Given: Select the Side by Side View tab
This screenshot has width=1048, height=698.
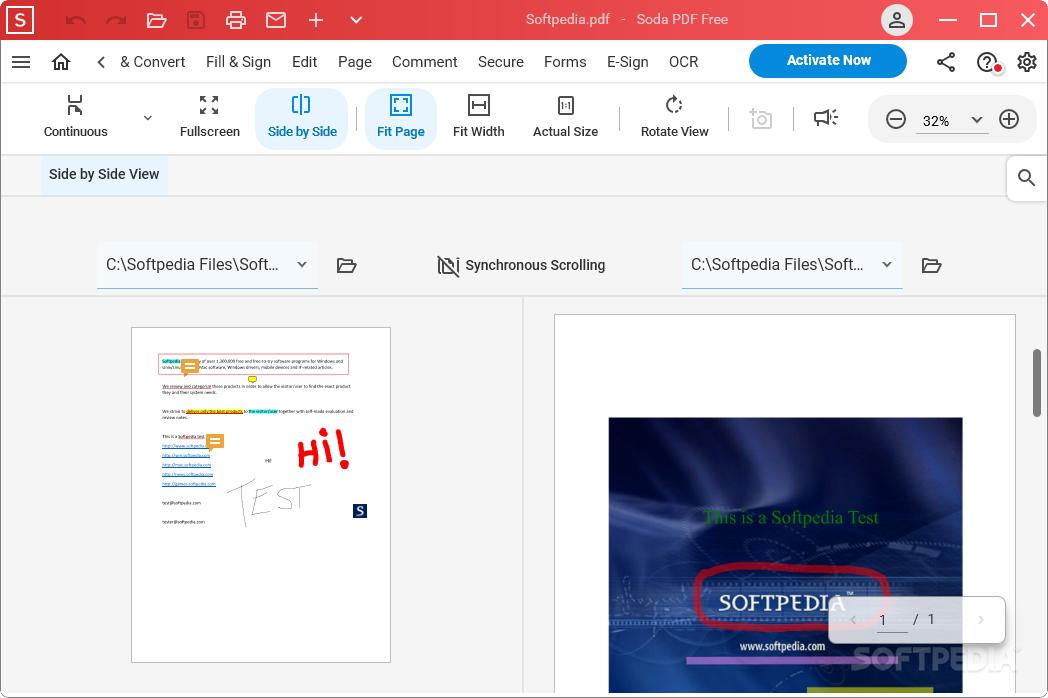Looking at the screenshot, I should point(104,174).
